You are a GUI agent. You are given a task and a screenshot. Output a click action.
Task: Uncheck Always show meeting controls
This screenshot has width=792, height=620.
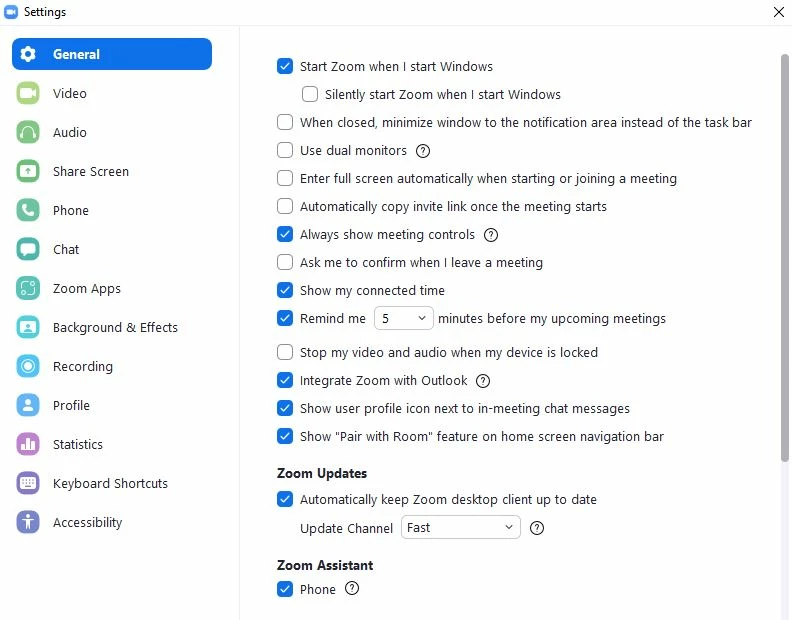click(x=285, y=234)
